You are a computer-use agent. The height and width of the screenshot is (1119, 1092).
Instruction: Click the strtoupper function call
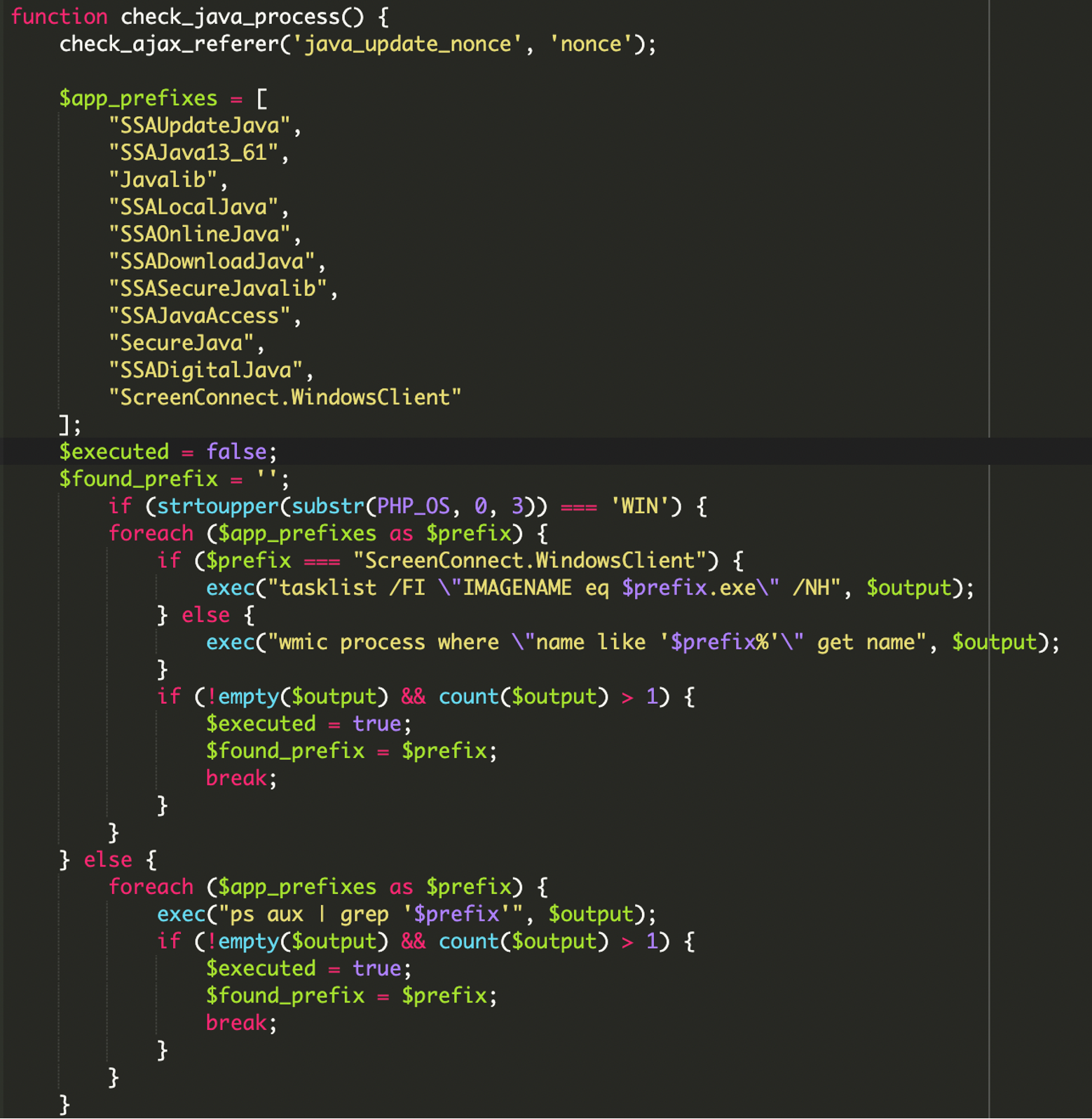218,506
